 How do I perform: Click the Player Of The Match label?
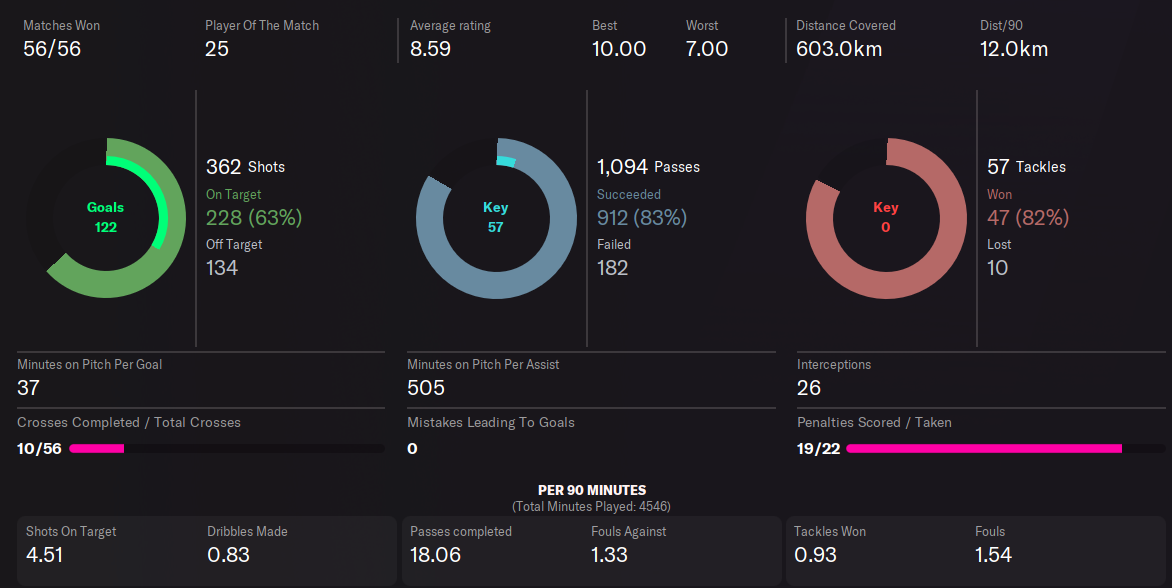coord(262,25)
